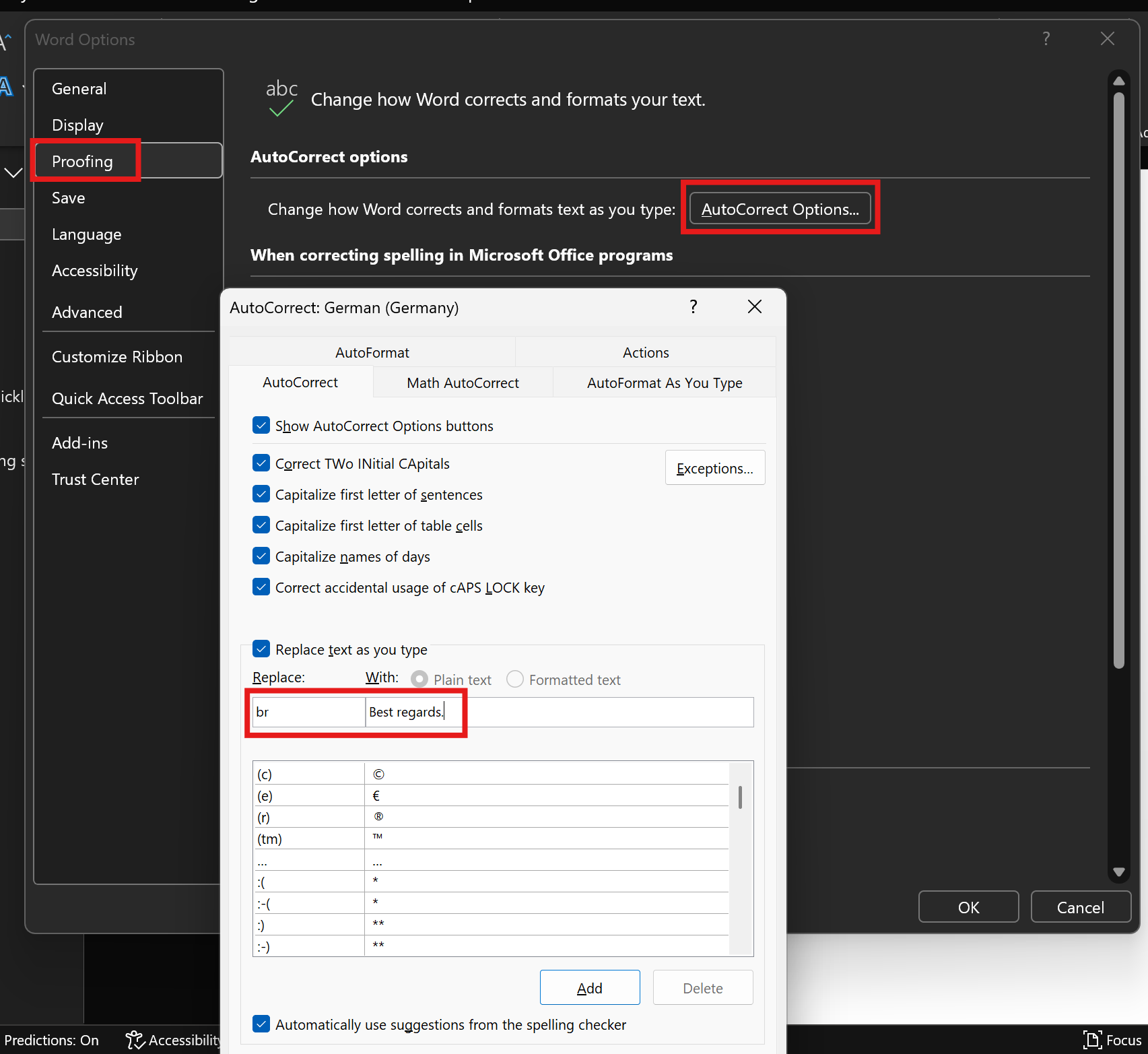Click OK in Word Options
Image resolution: width=1148 pixels, height=1054 pixels.
pyautogui.click(x=969, y=907)
